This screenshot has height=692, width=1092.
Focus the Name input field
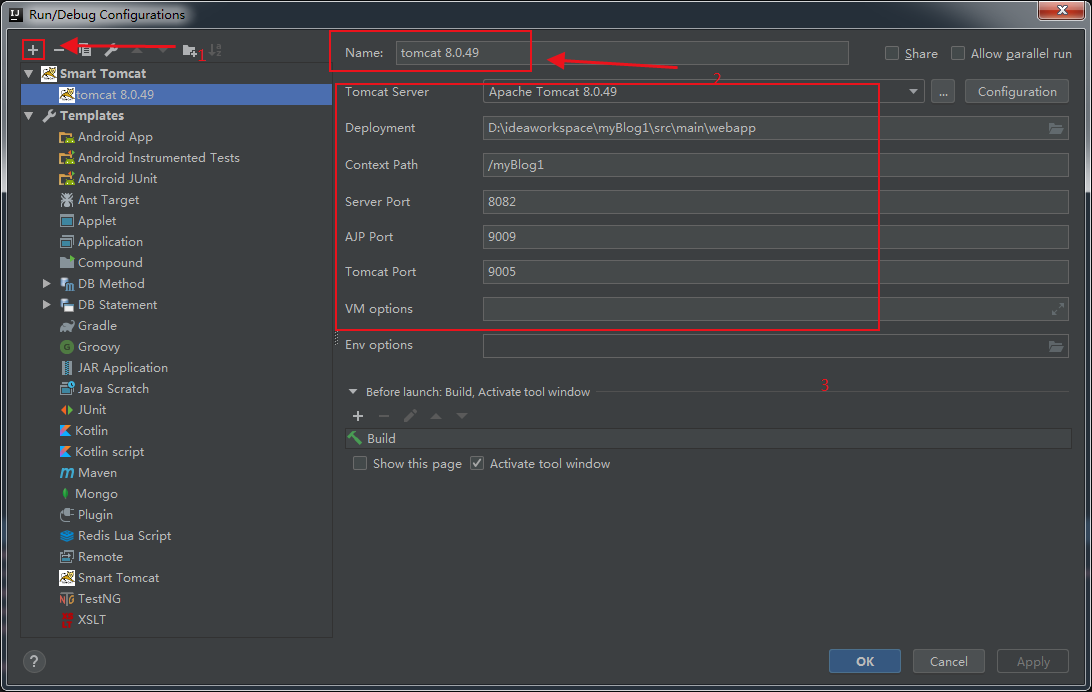622,53
